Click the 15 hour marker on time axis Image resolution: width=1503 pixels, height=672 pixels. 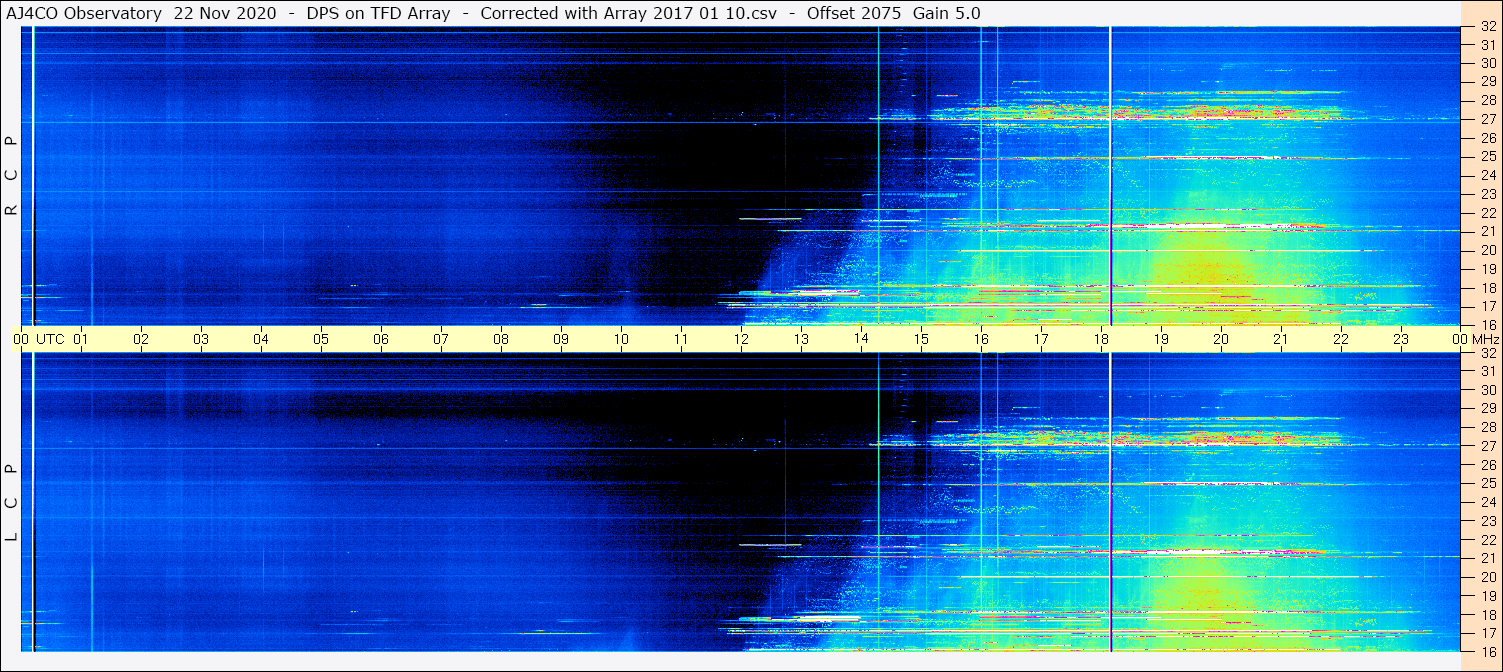click(x=921, y=339)
